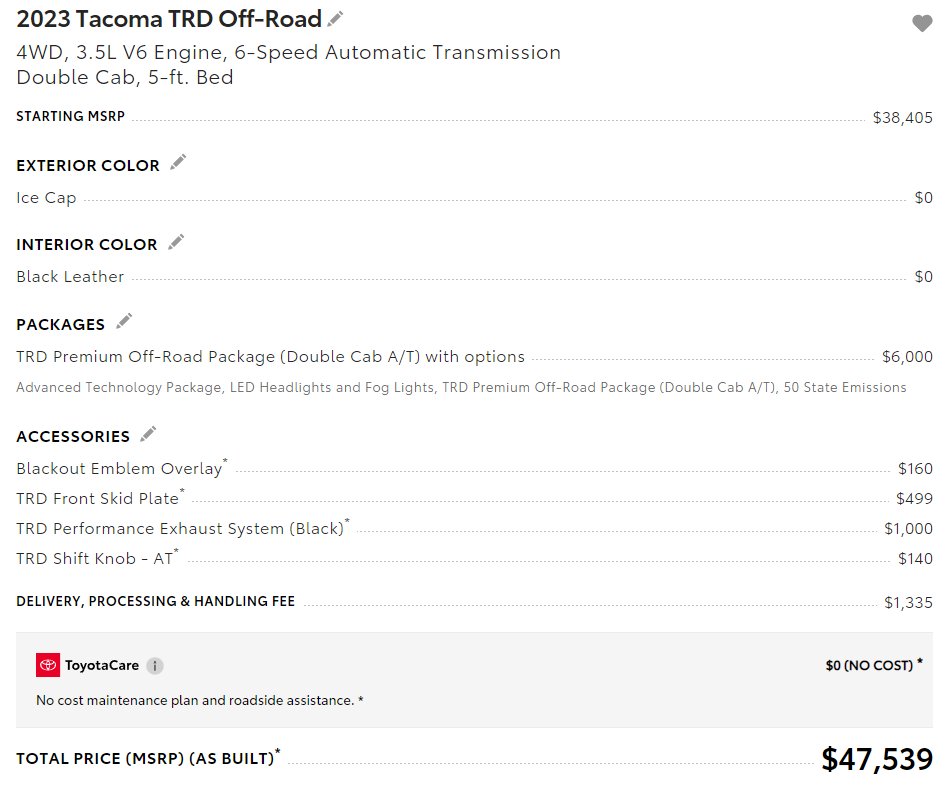Edit Packages using its pencil icon

(x=124, y=321)
